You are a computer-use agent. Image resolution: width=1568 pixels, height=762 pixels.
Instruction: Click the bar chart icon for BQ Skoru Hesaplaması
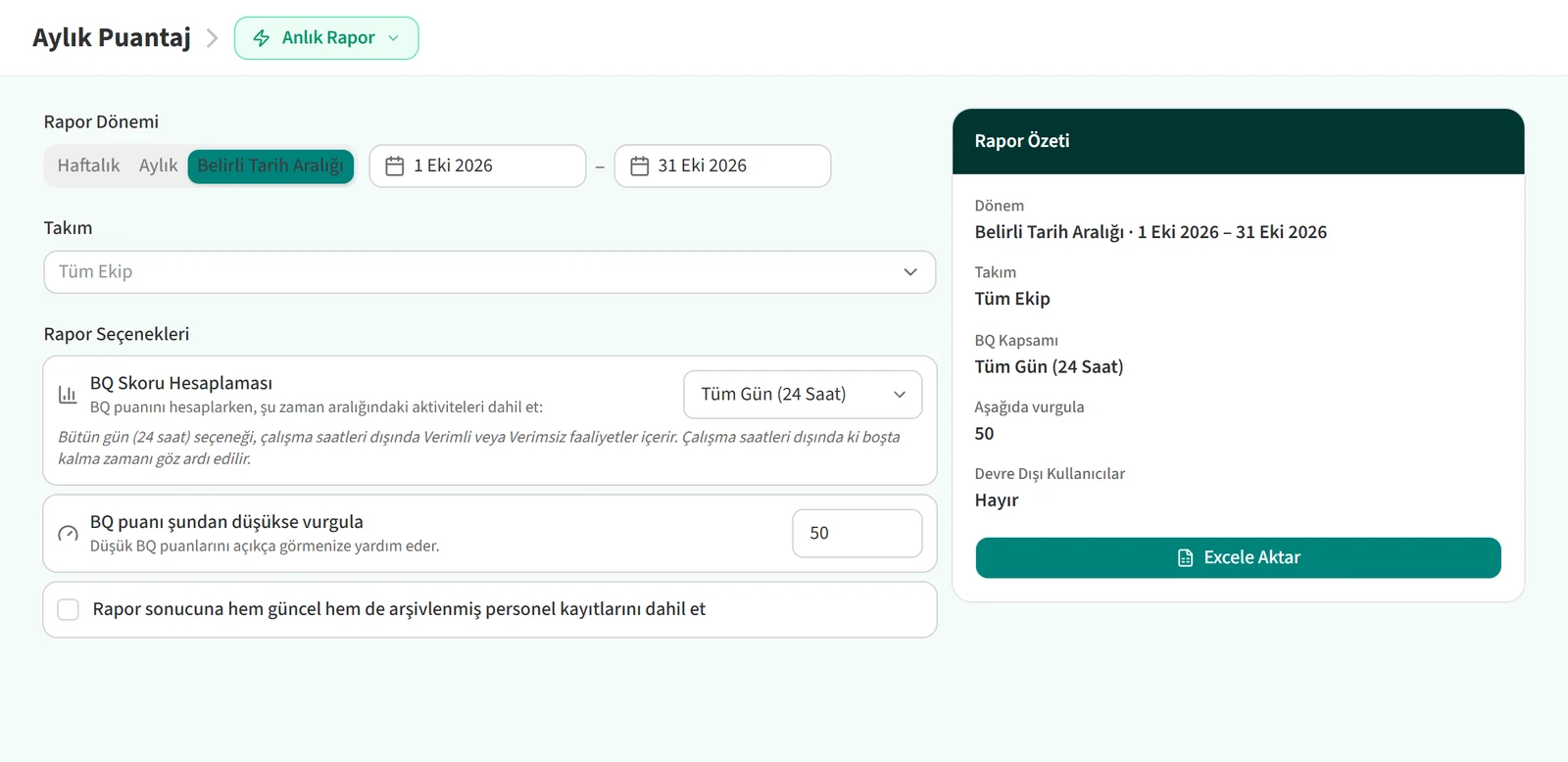click(x=68, y=394)
